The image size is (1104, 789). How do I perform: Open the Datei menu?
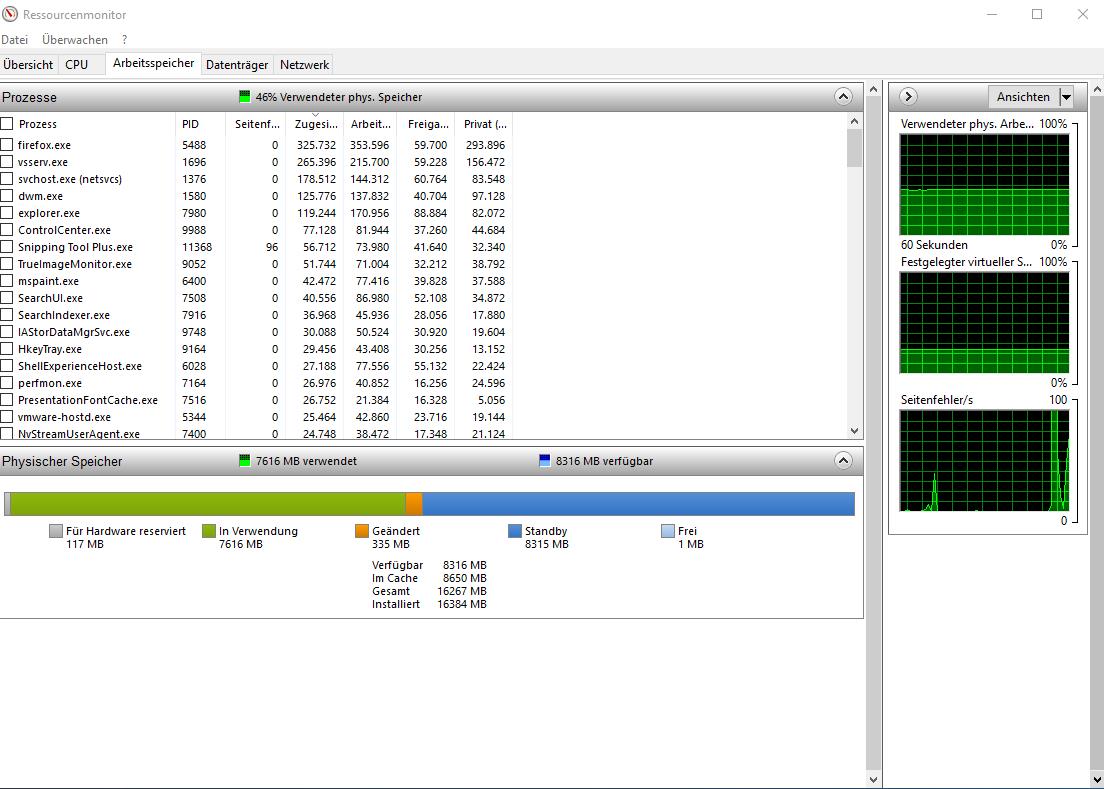click(14, 39)
